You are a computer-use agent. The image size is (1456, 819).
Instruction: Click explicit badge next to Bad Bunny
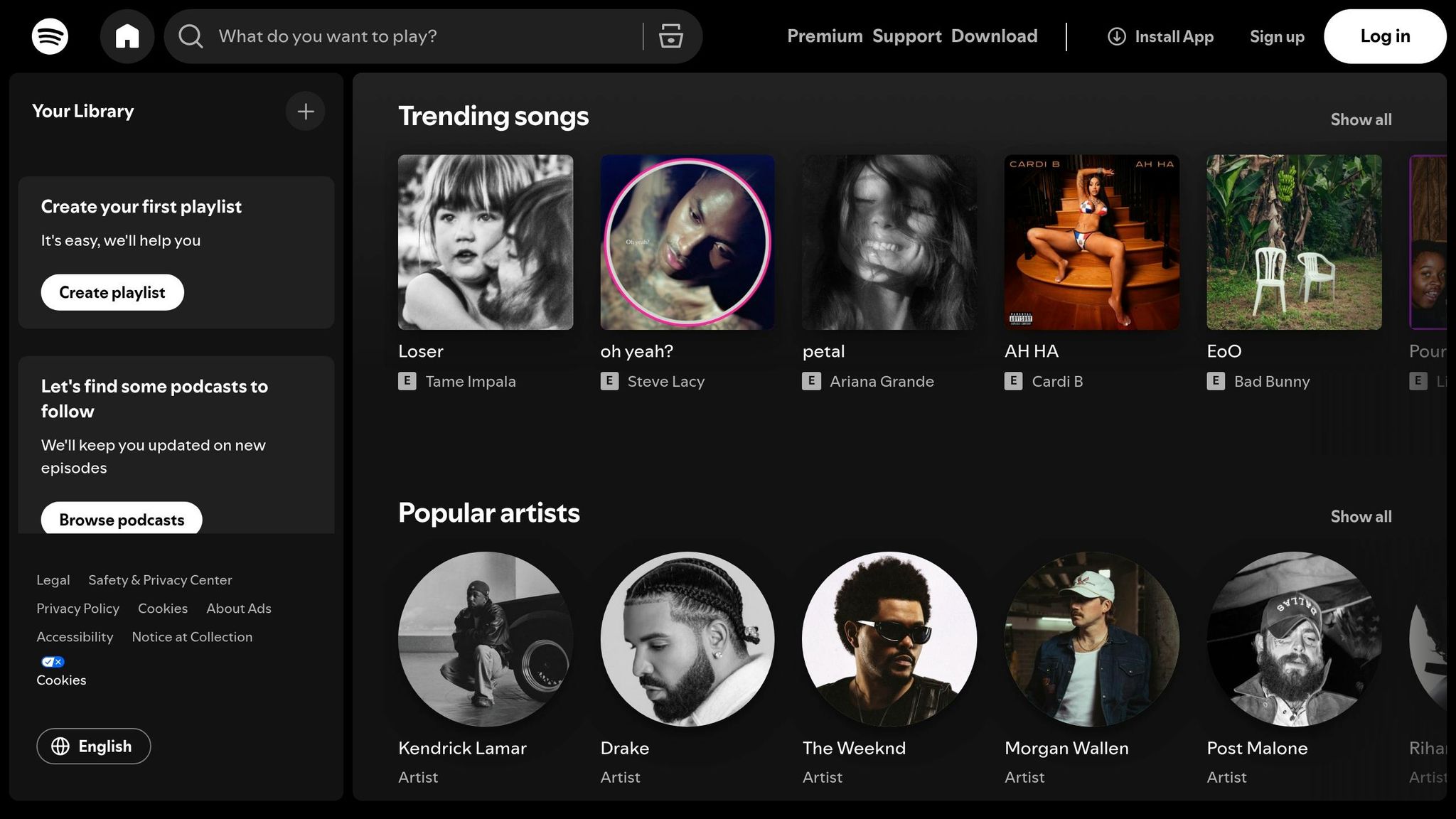click(x=1216, y=381)
